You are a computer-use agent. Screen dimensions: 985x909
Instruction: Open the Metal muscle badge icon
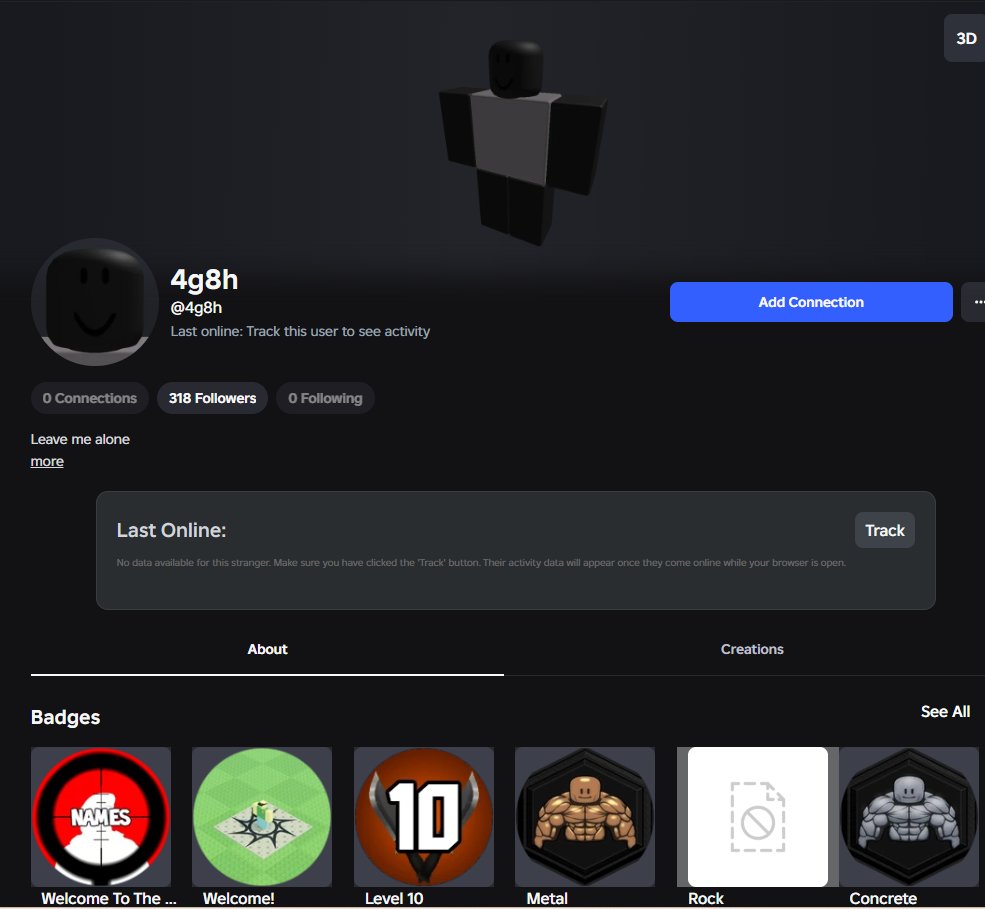pos(585,817)
